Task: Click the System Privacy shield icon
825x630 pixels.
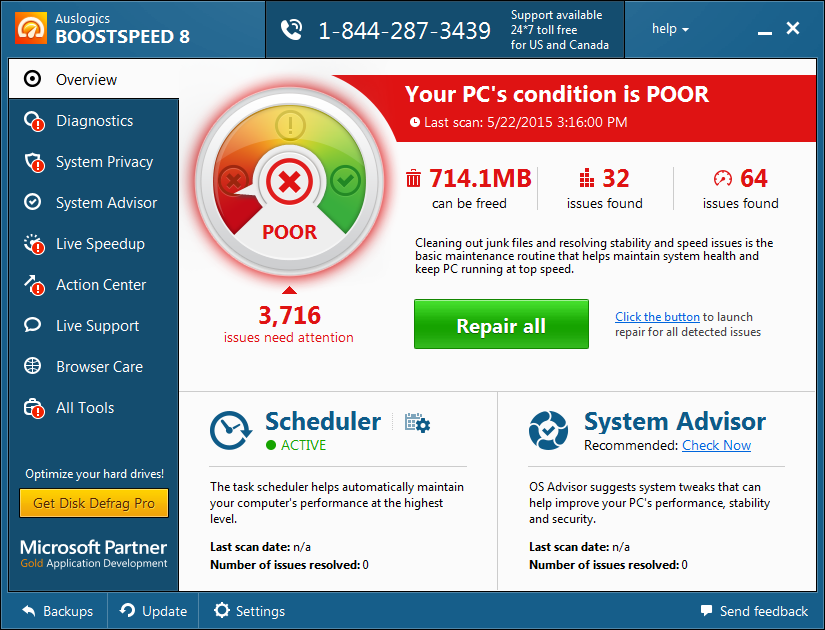Action: tap(33, 162)
